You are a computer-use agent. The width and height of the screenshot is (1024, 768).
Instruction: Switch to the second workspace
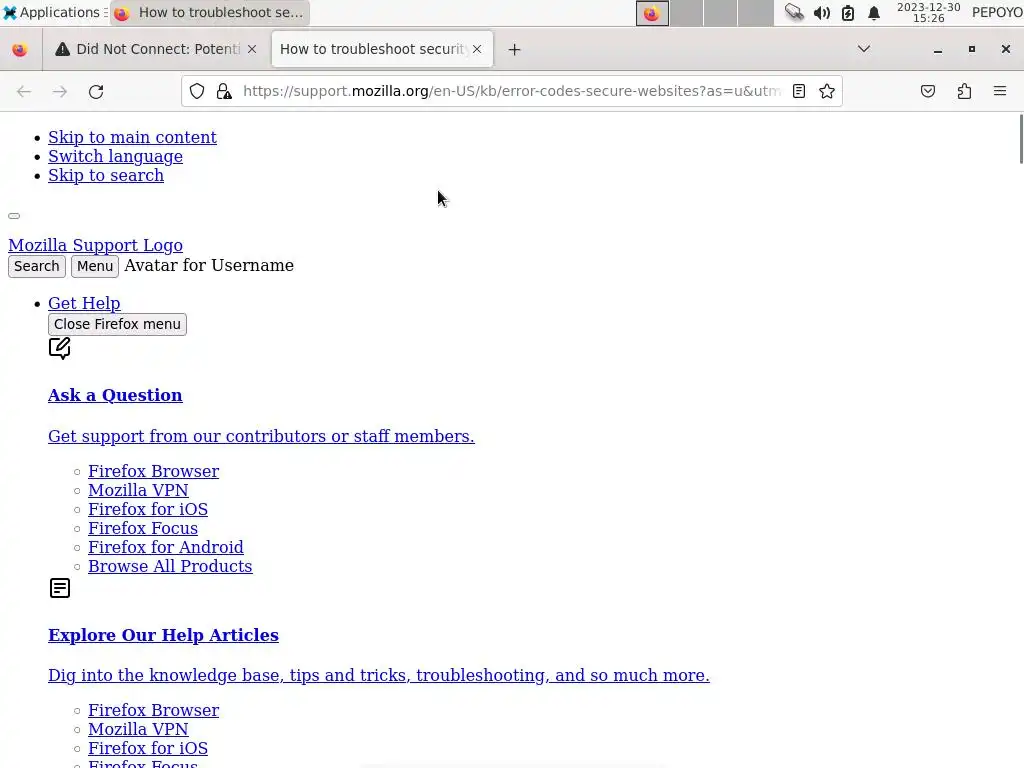(687, 13)
